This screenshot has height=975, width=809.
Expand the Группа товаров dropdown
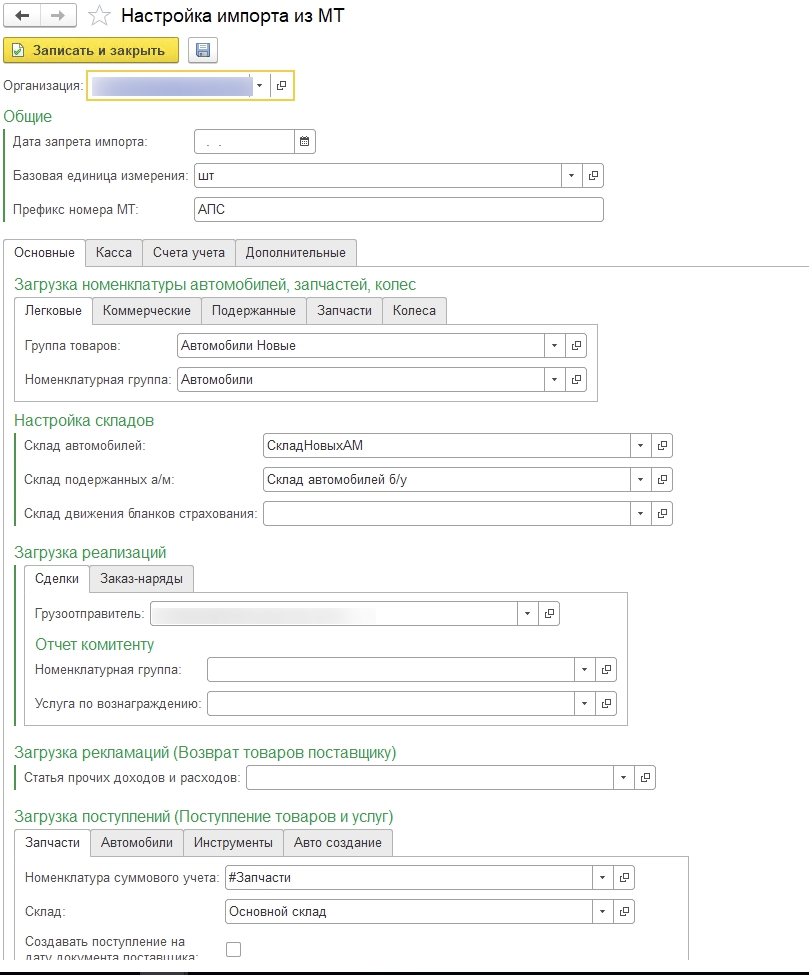pos(555,345)
